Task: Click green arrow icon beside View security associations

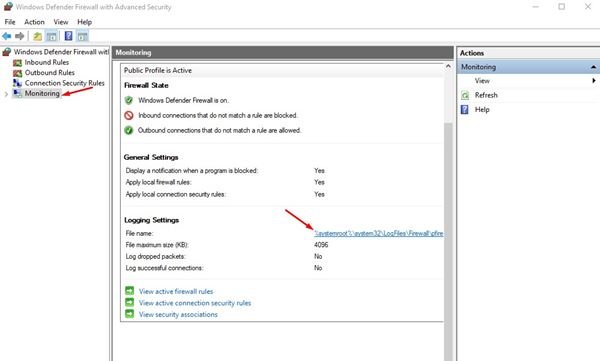Action: pos(130,314)
